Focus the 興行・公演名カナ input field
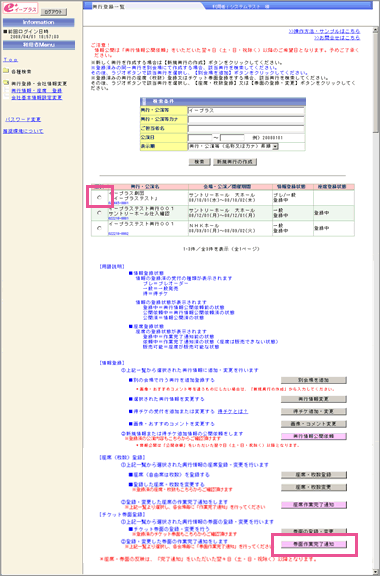This screenshot has width=380, height=576. [x=246, y=119]
